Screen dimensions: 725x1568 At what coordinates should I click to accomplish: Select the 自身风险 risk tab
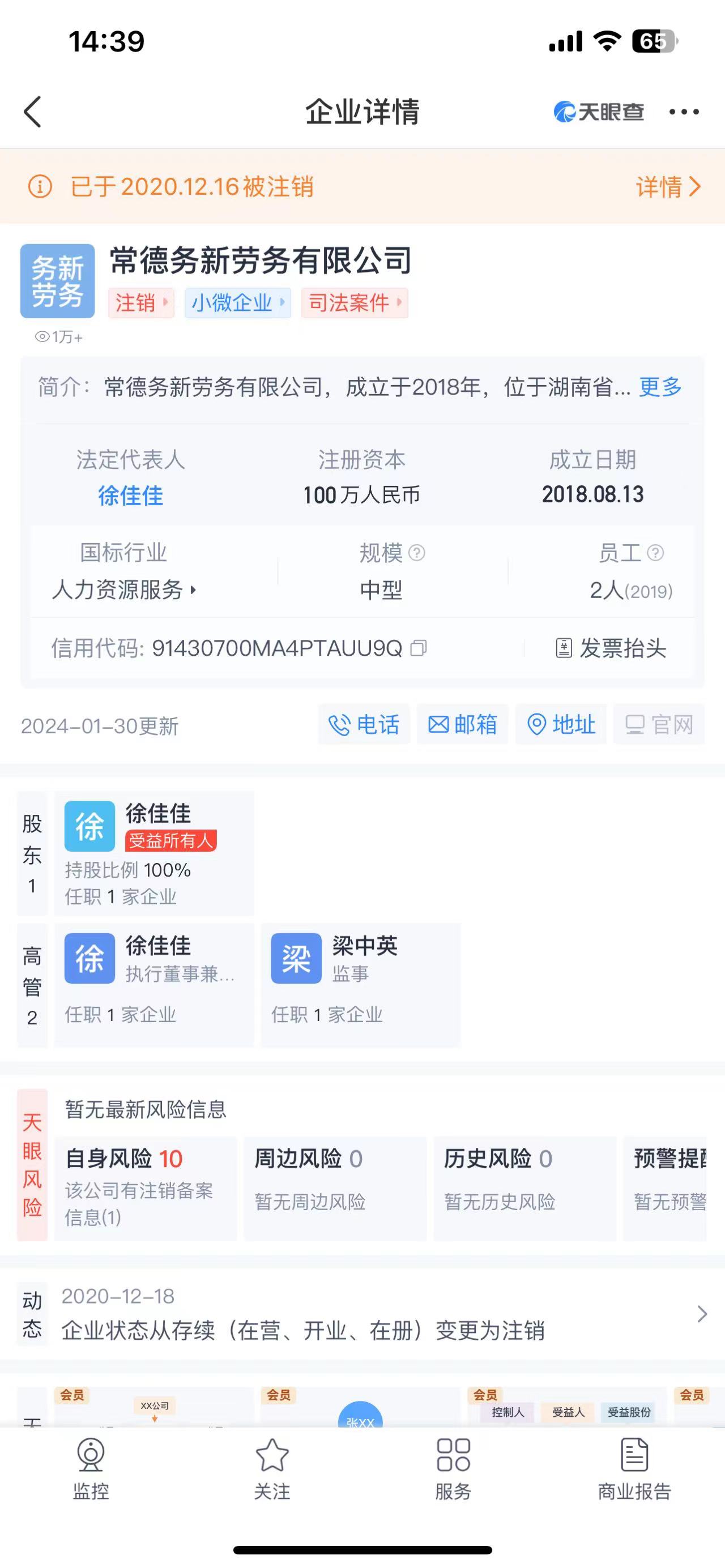click(x=146, y=1187)
